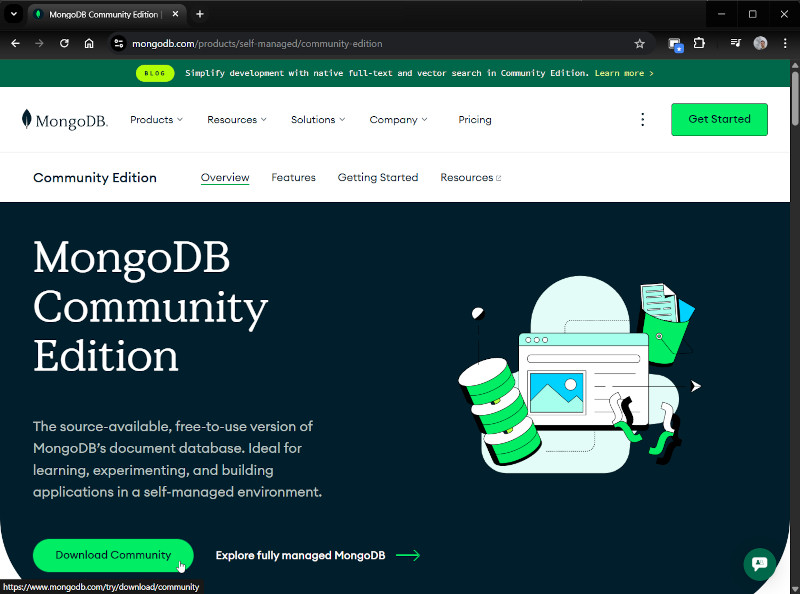Image resolution: width=800 pixels, height=594 pixels.
Task: Open the browser extensions puzzle icon
Action: pos(699,44)
